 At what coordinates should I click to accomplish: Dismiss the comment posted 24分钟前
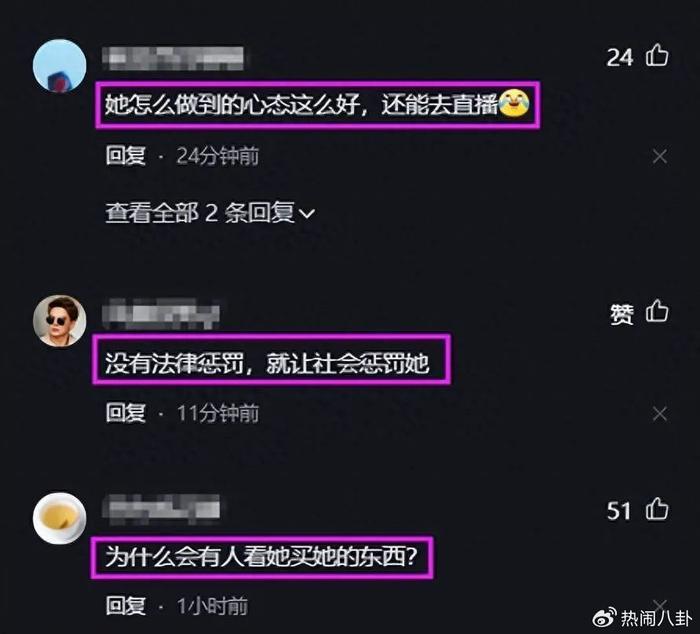click(x=660, y=157)
